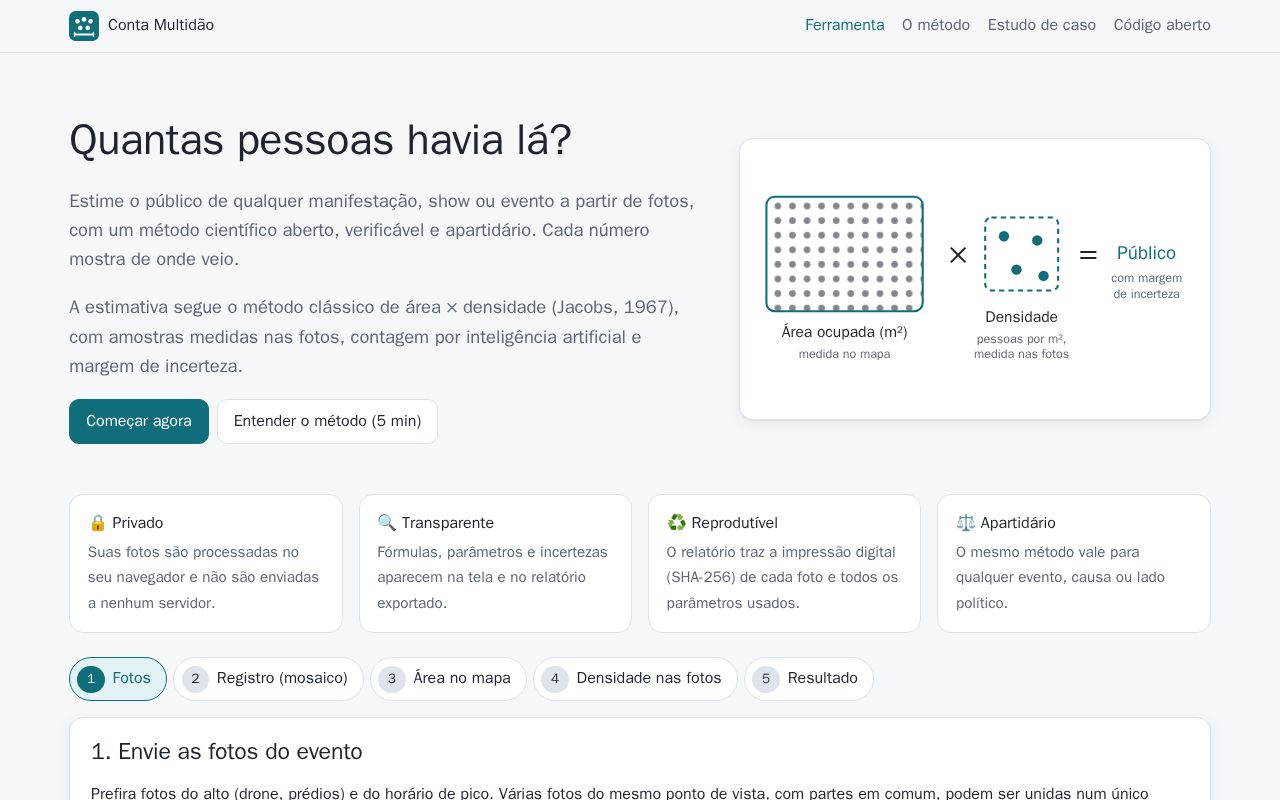Select step 1 Fotos tab
This screenshot has height=800, width=1280.
(x=118, y=679)
